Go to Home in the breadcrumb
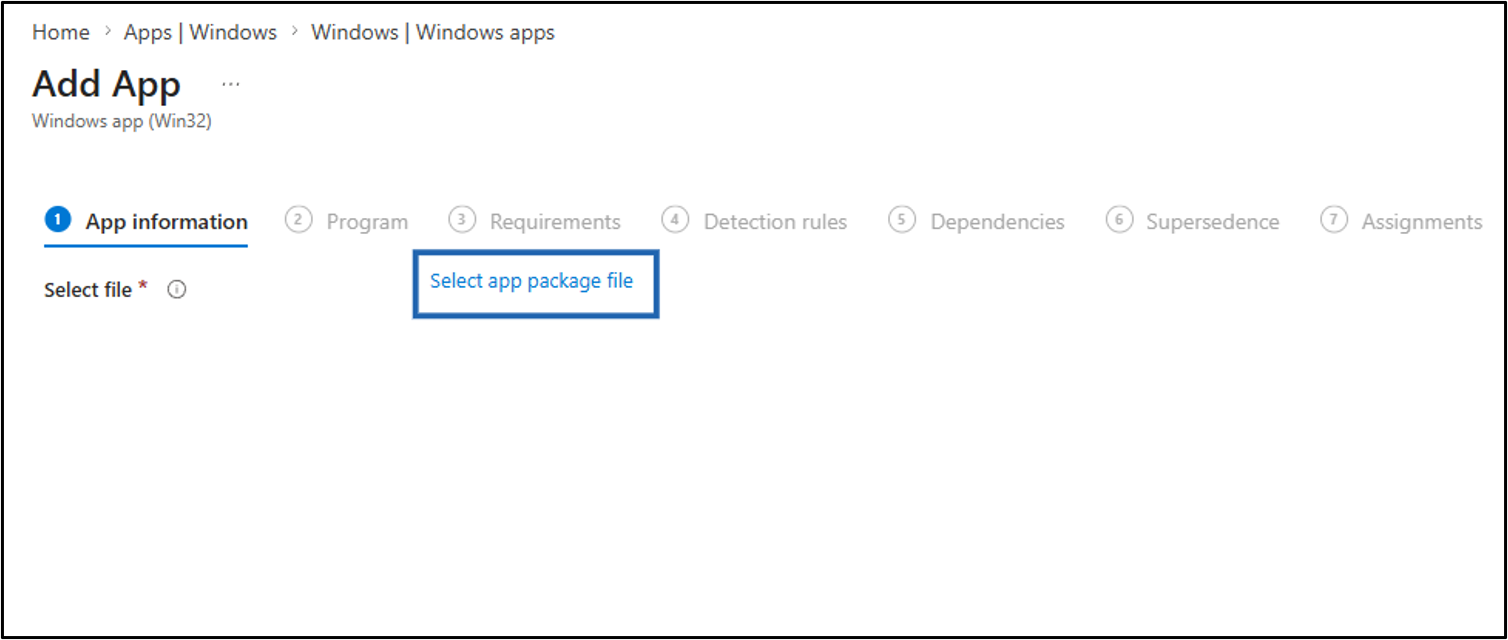This screenshot has height=640, width=1508. coord(61,32)
